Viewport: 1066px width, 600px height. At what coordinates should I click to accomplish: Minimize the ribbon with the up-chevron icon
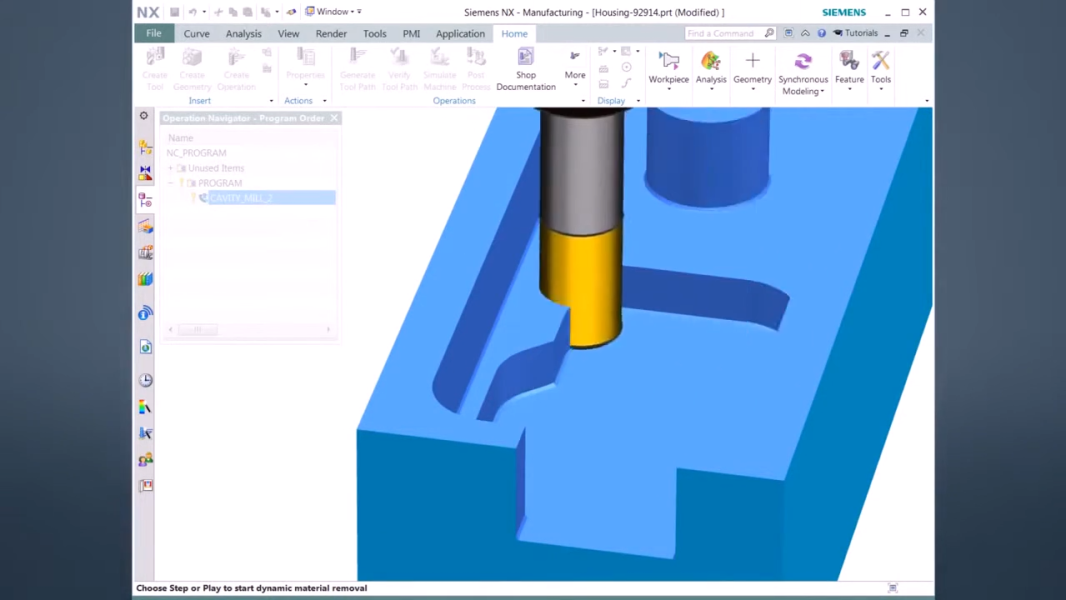coord(805,33)
